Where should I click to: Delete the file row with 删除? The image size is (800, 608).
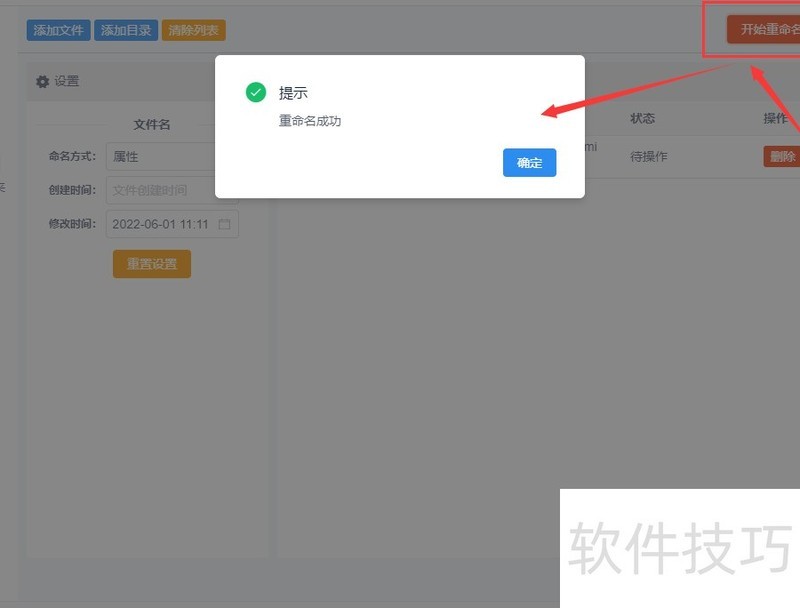coord(782,157)
